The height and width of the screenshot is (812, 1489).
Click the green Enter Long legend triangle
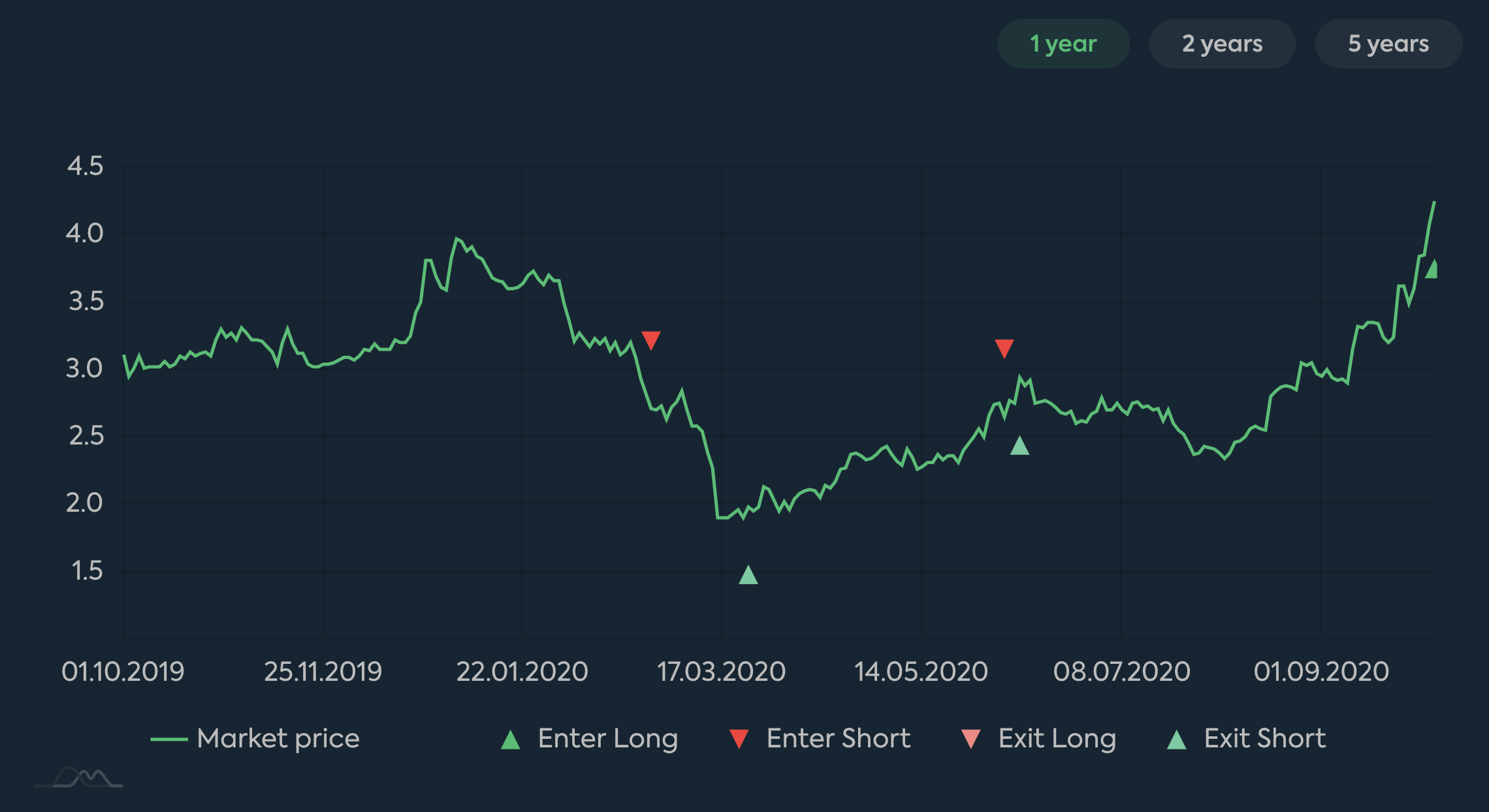pyautogui.click(x=510, y=740)
